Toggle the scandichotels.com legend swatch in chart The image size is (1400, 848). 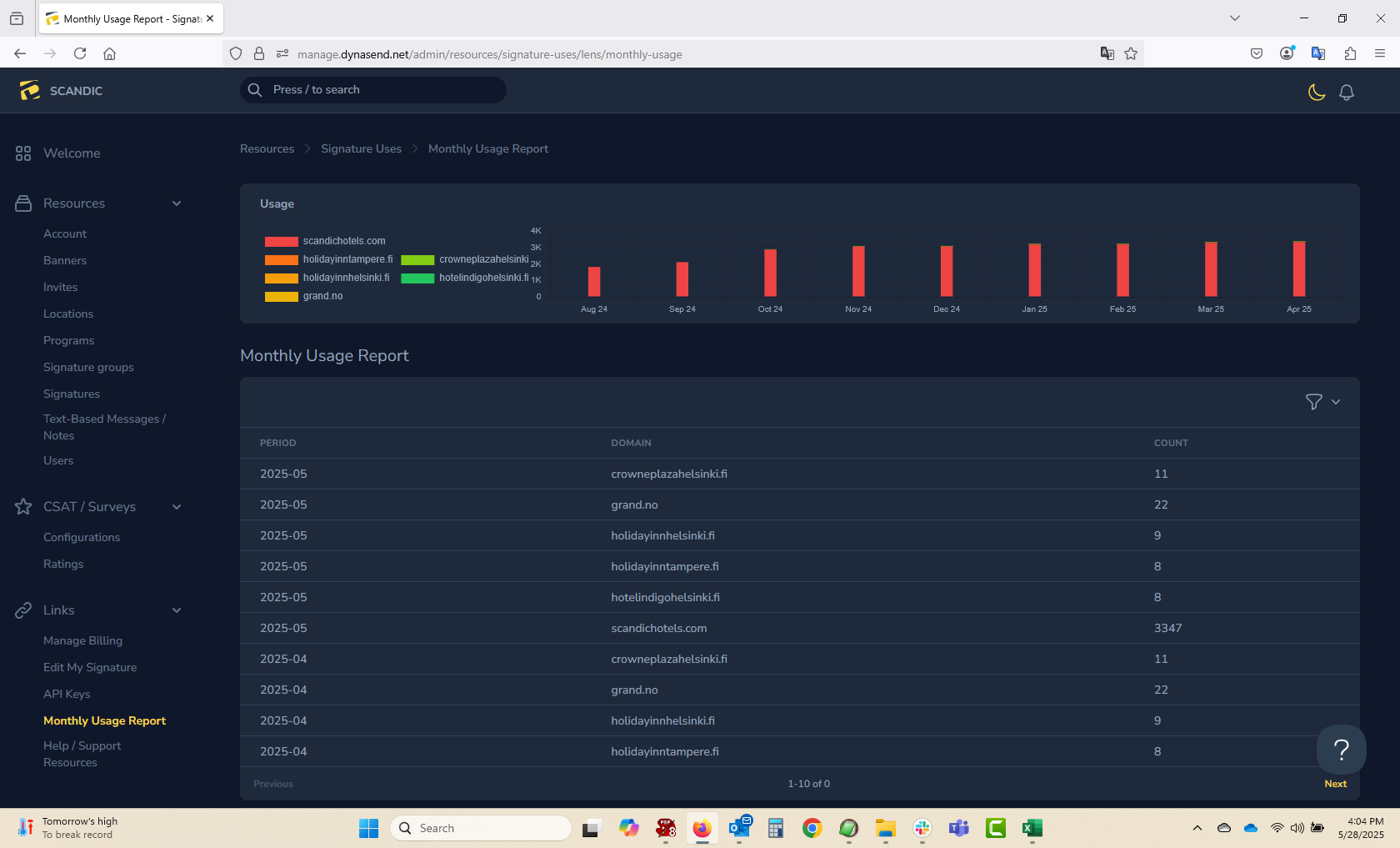pos(281,241)
